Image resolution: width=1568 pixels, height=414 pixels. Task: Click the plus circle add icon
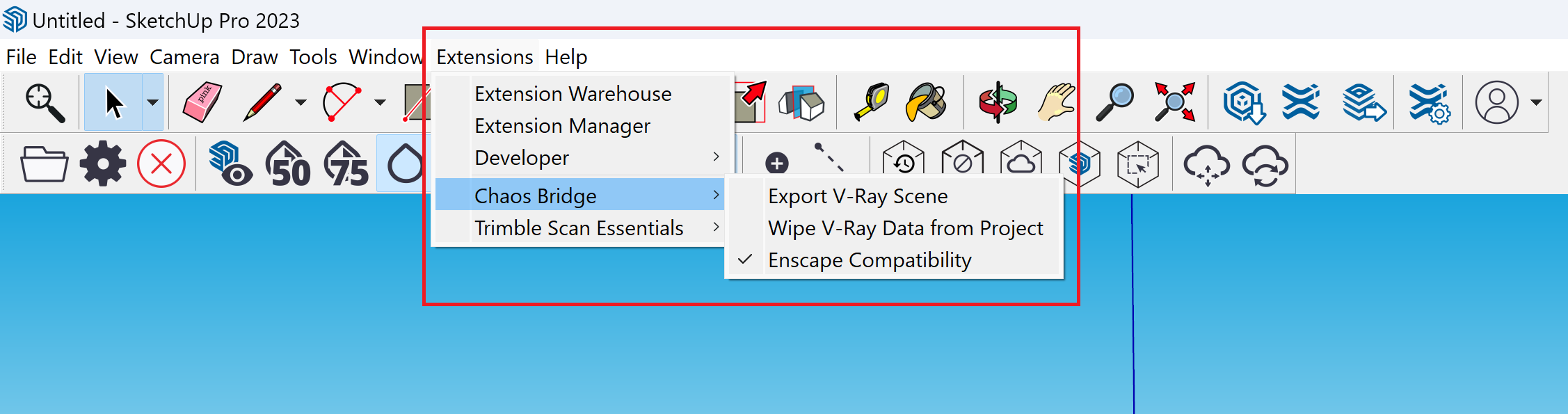point(776,164)
